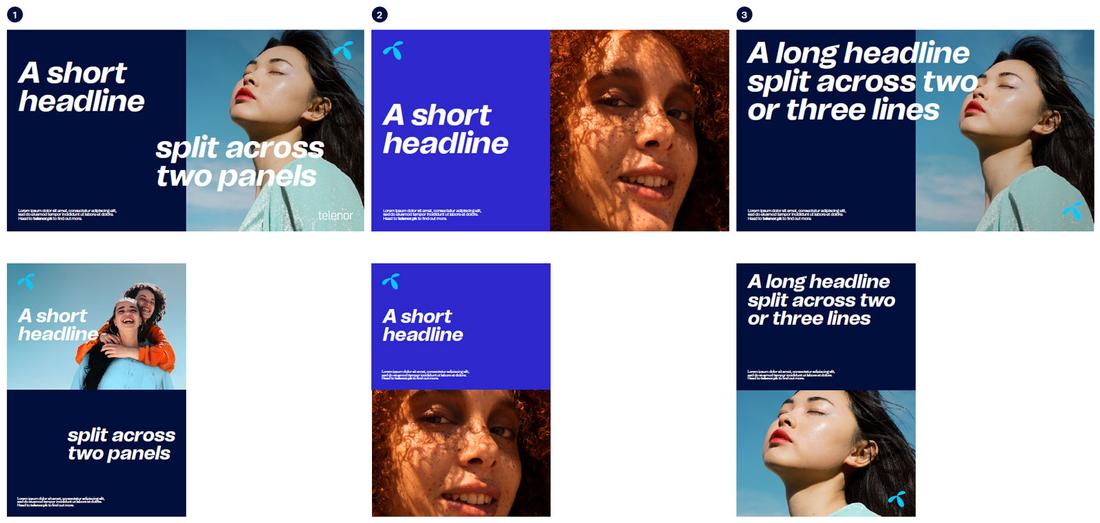Click the number 1 circle badge
The width and height of the screenshot is (1100, 523).
[15, 15]
